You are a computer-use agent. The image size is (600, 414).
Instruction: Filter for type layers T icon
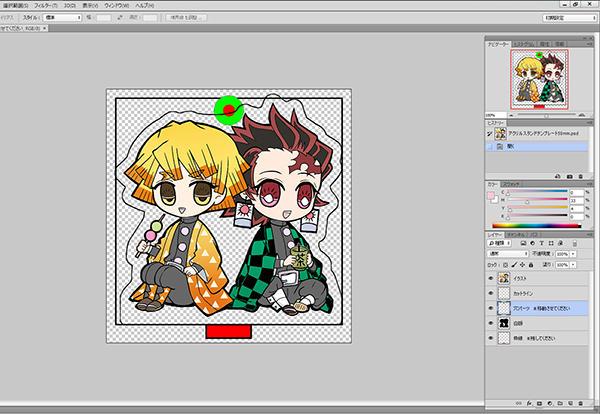[x=541, y=243]
